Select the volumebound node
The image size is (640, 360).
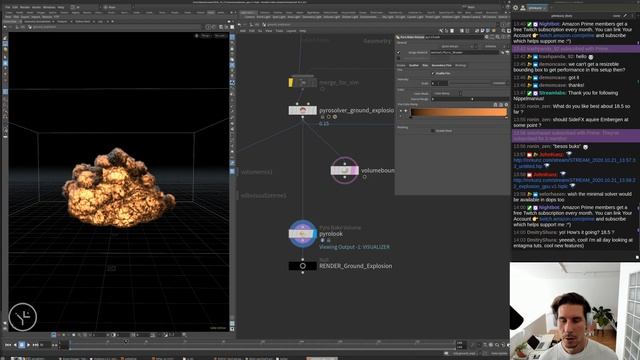[x=344, y=170]
